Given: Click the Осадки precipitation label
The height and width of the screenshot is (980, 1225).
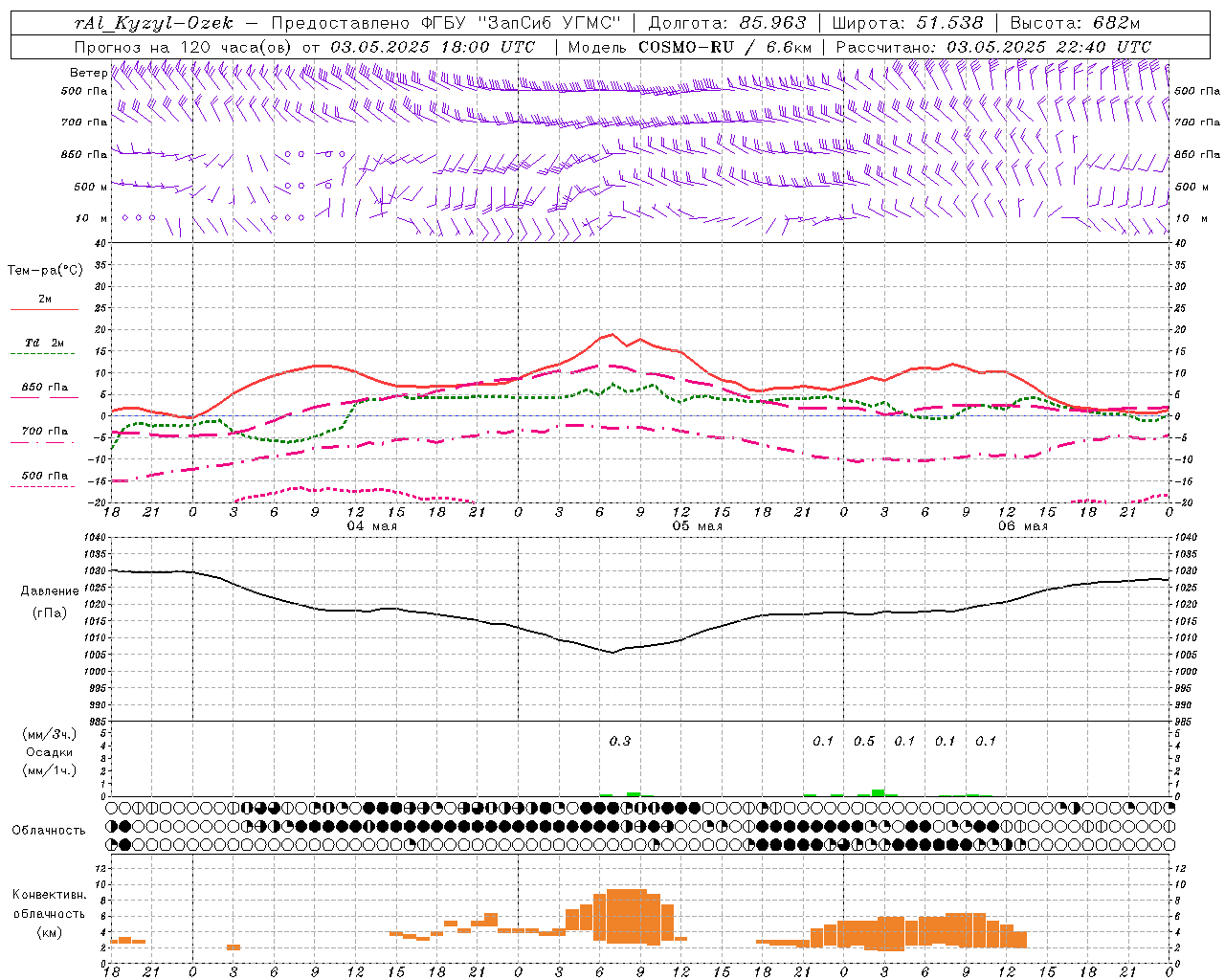Looking at the screenshot, I should point(49,752).
